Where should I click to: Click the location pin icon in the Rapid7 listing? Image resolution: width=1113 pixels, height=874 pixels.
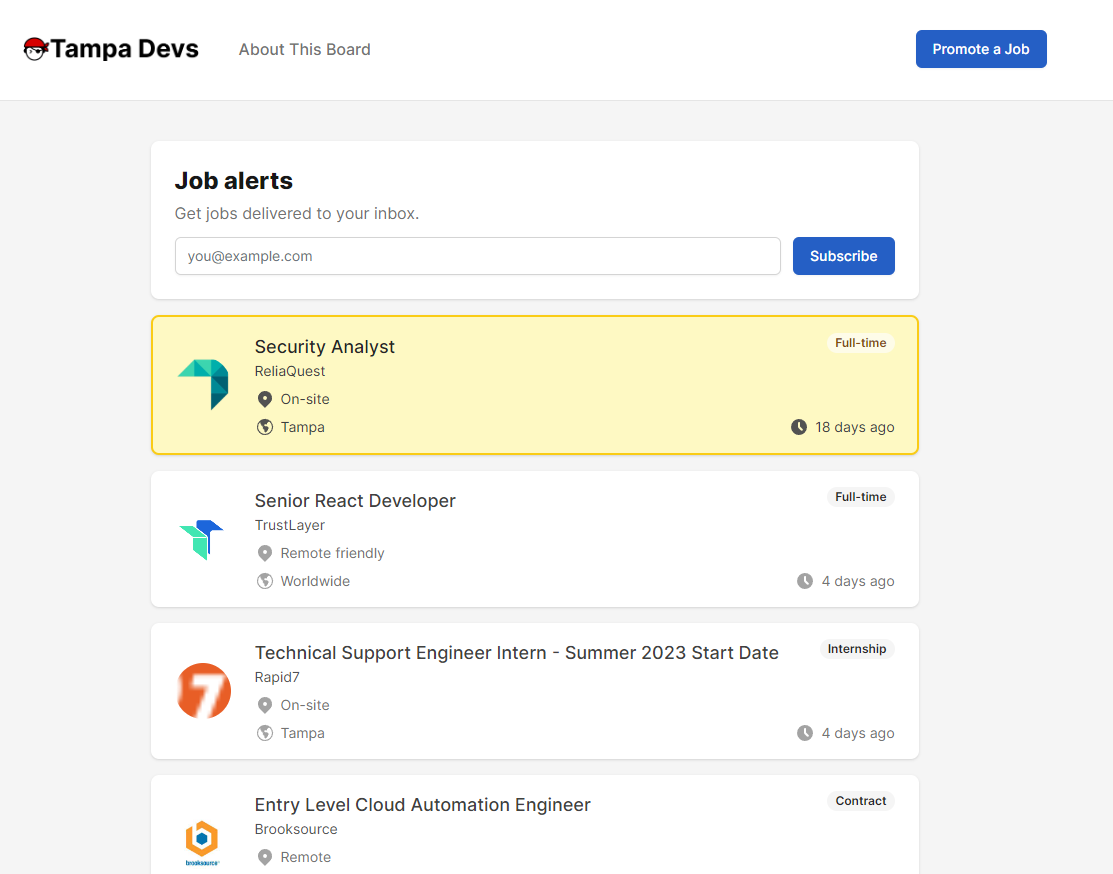[x=265, y=705]
